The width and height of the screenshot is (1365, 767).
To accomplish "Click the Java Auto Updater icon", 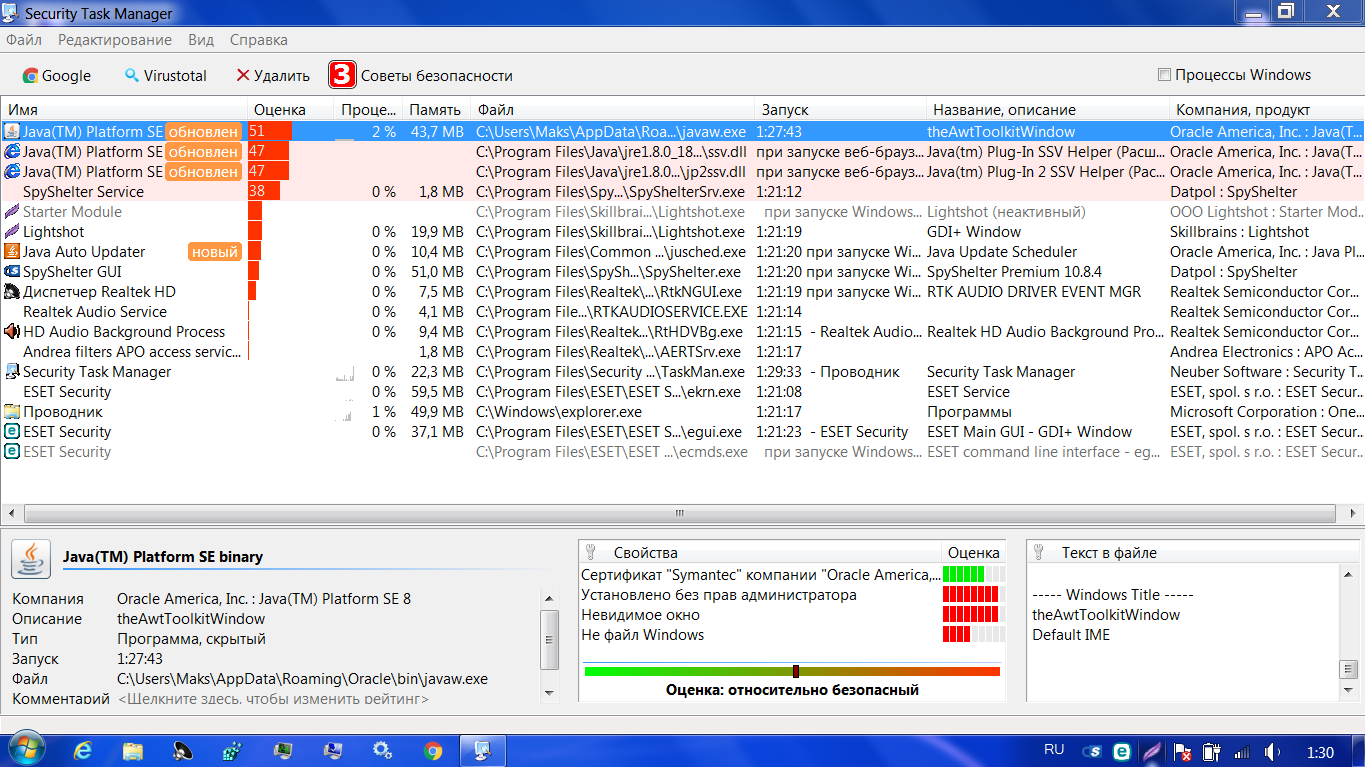I will click(12, 251).
